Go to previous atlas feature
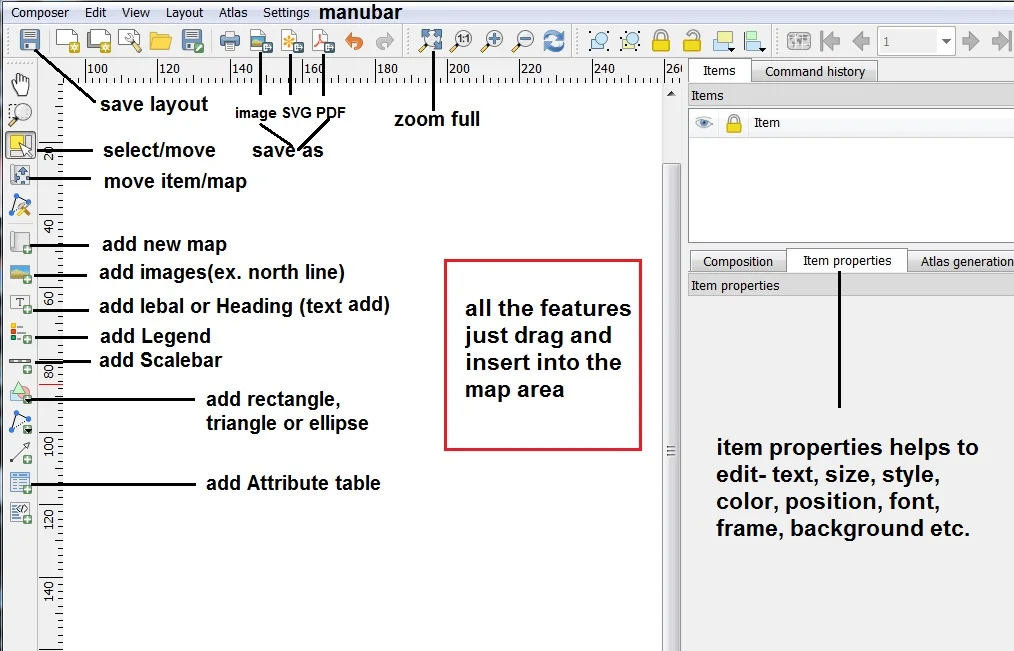Viewport: 1014px width, 651px height. click(x=861, y=41)
